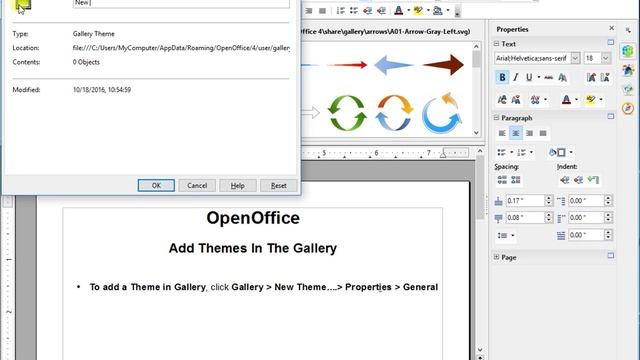Click toolbar Font Color icon
640x360 pixels.
399,11
